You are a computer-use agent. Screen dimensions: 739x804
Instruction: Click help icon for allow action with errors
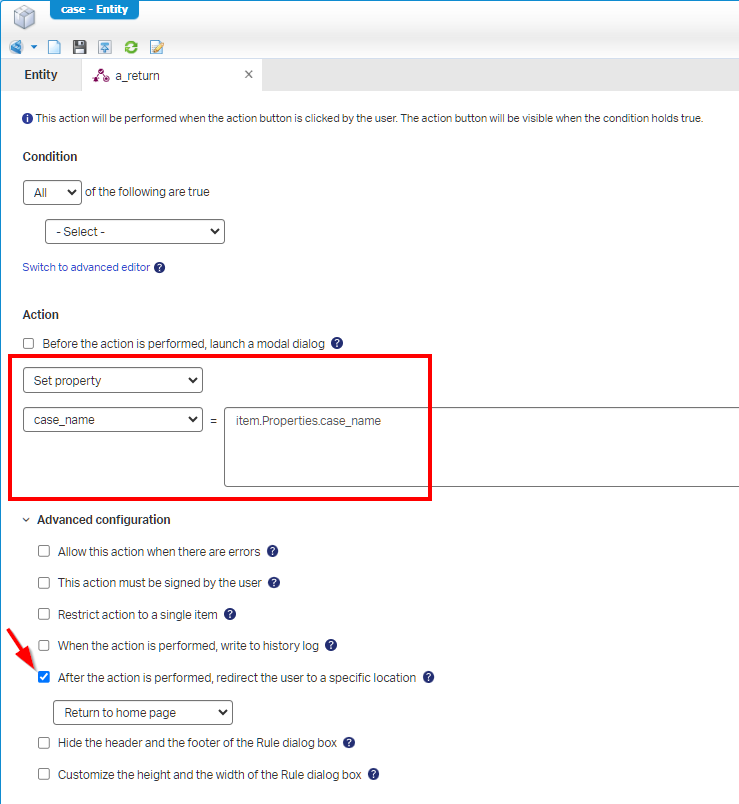(273, 551)
